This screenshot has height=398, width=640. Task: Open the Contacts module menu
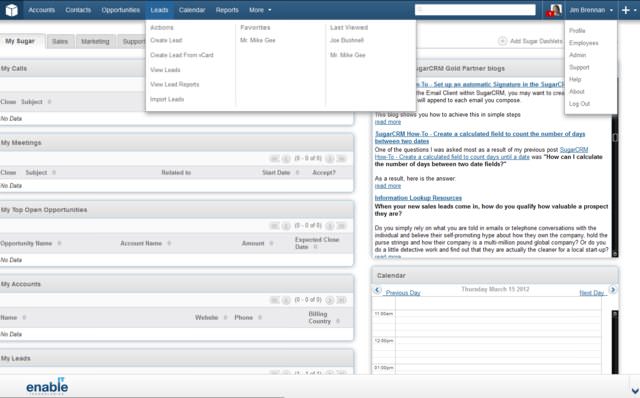tap(78, 10)
